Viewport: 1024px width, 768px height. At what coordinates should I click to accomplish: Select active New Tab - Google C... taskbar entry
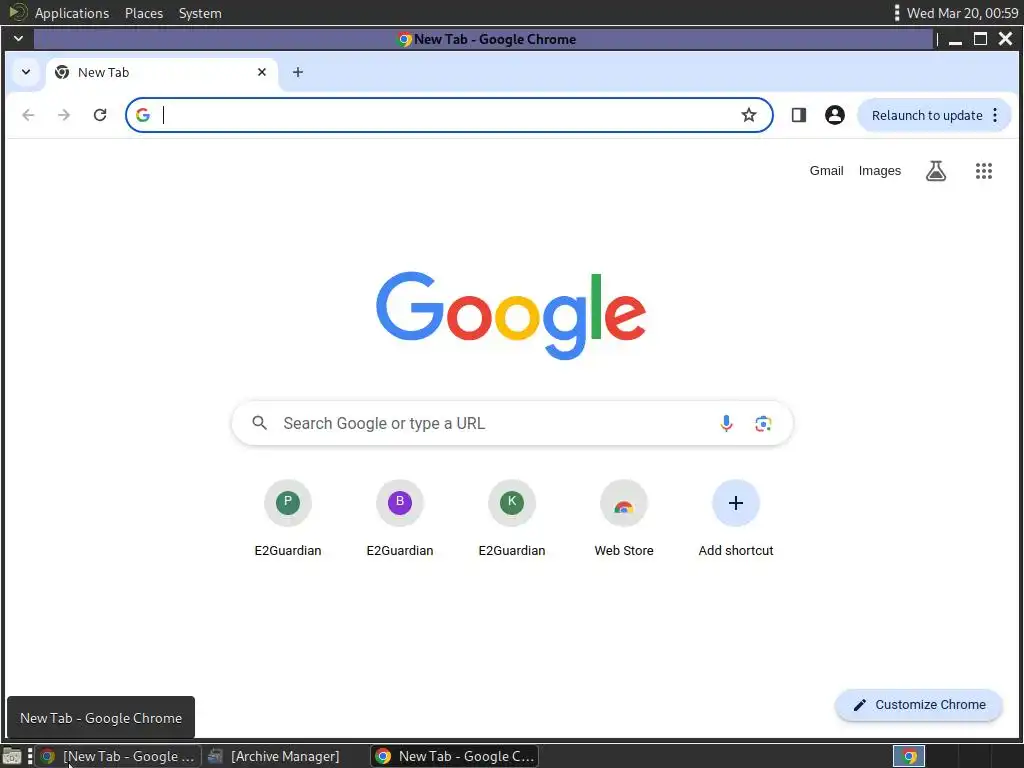point(455,756)
